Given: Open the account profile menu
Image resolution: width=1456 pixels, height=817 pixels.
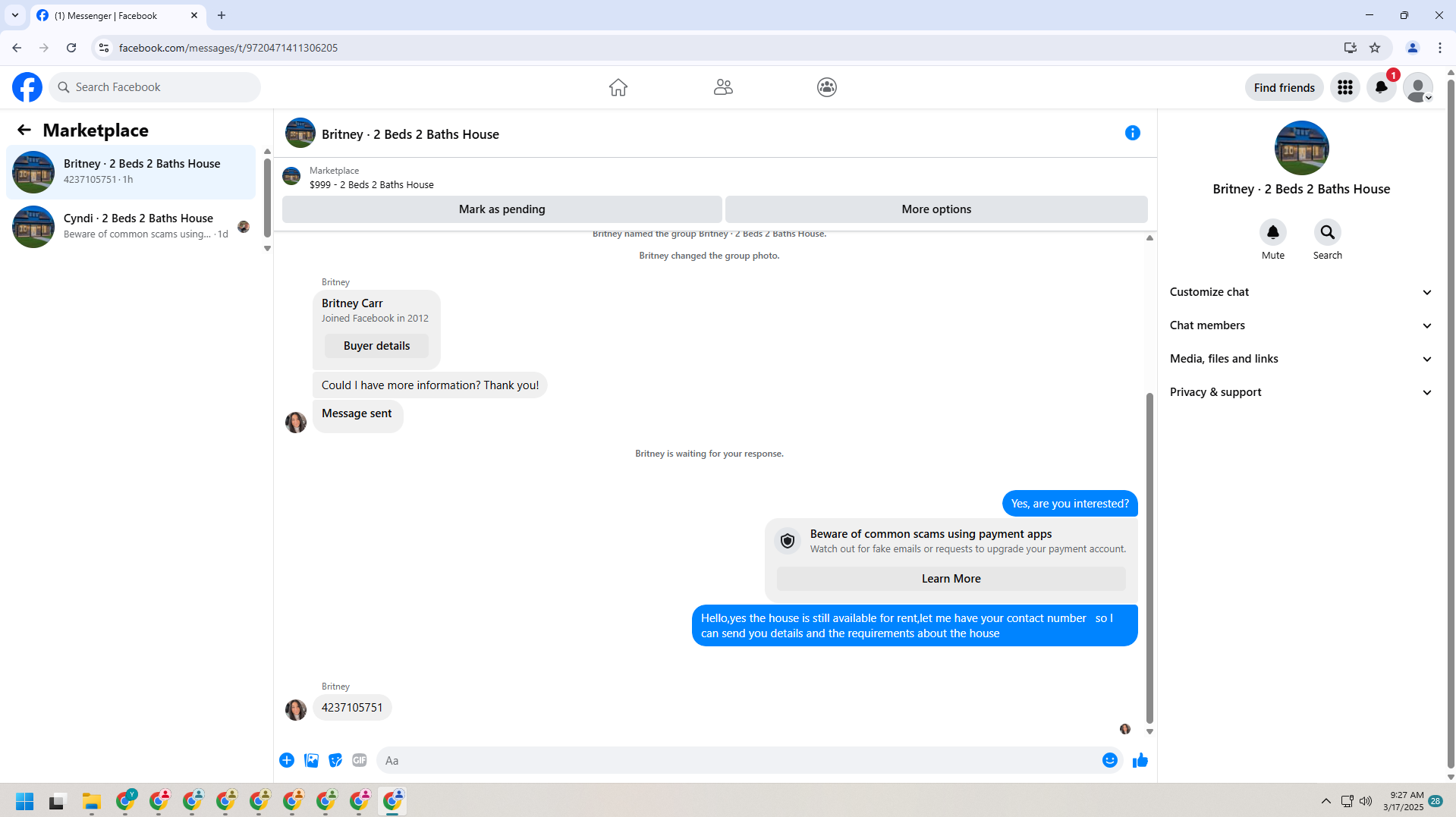Looking at the screenshot, I should 1417,87.
